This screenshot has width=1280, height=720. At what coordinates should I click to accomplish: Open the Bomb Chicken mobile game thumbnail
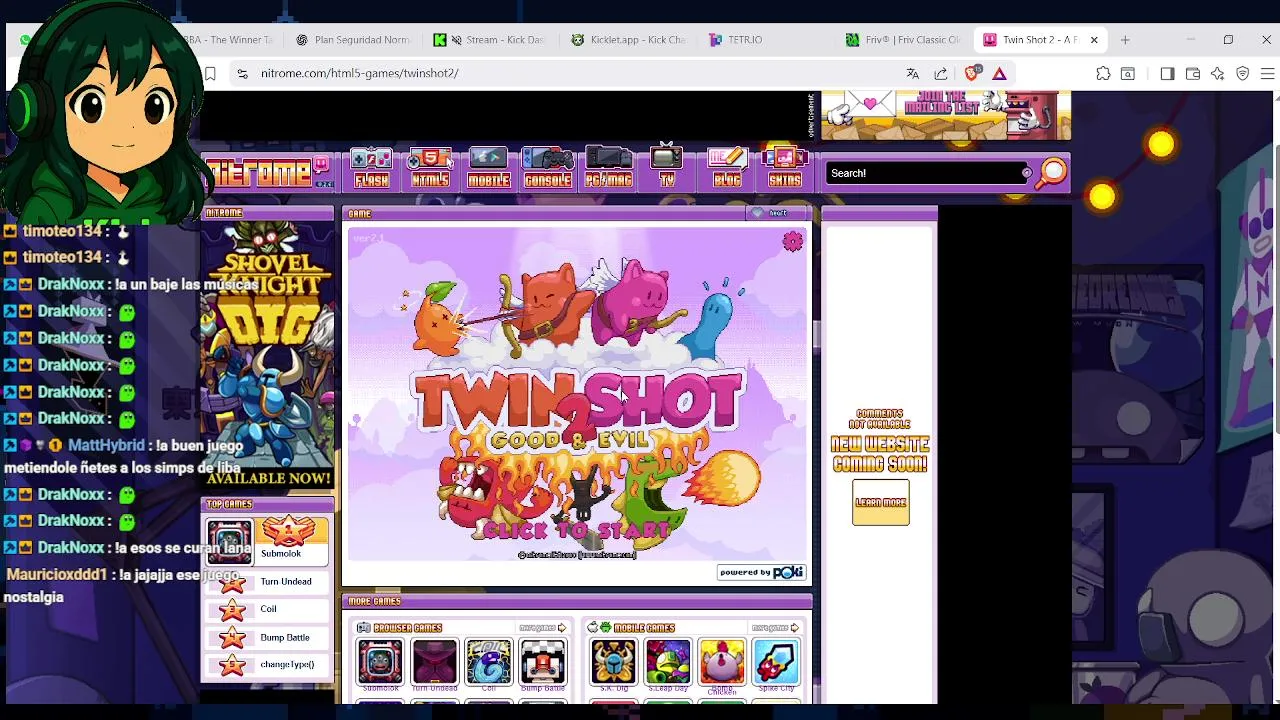pos(721,662)
